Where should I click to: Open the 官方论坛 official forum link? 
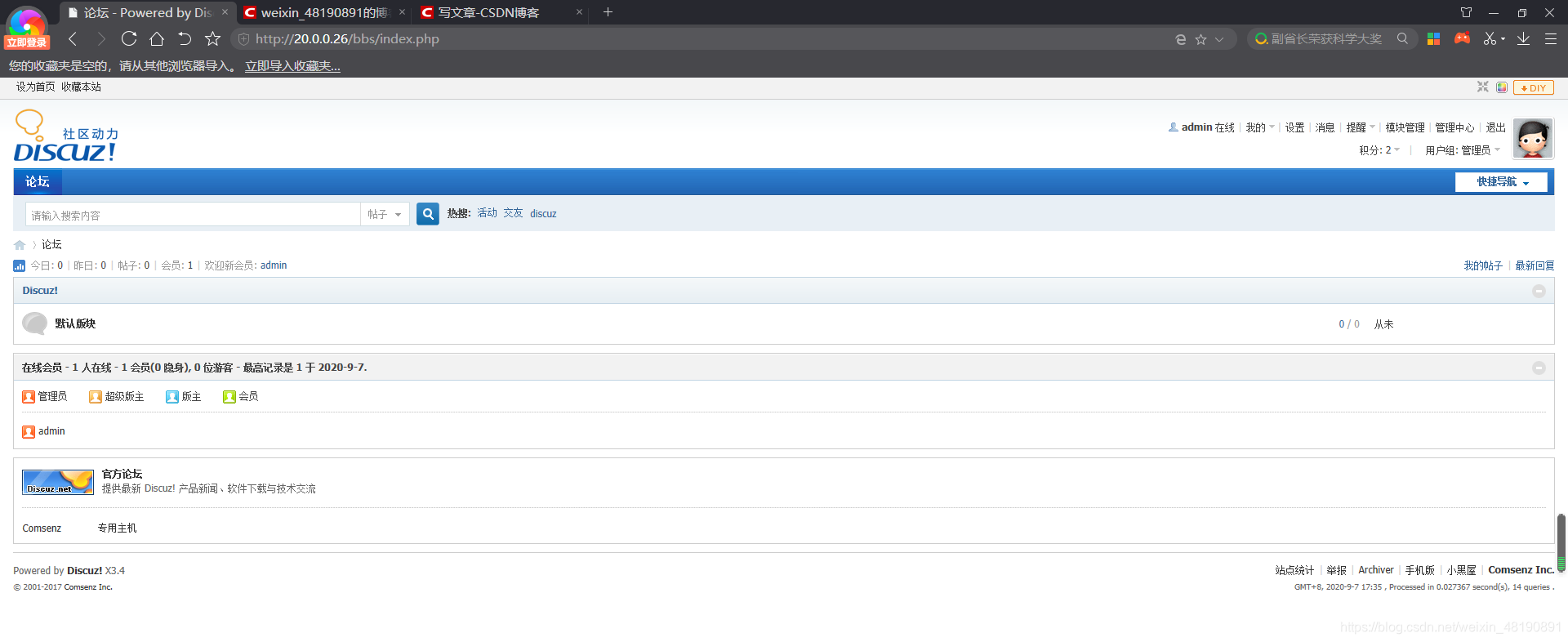[x=122, y=474]
